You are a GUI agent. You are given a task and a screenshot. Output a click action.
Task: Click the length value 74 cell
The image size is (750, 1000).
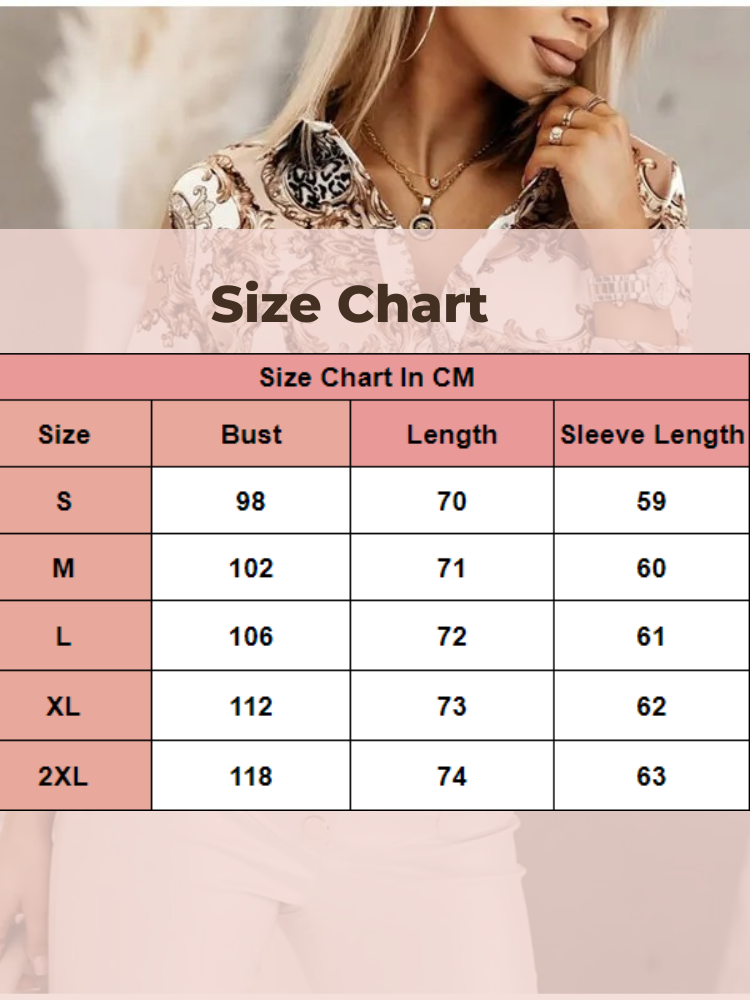click(x=452, y=776)
